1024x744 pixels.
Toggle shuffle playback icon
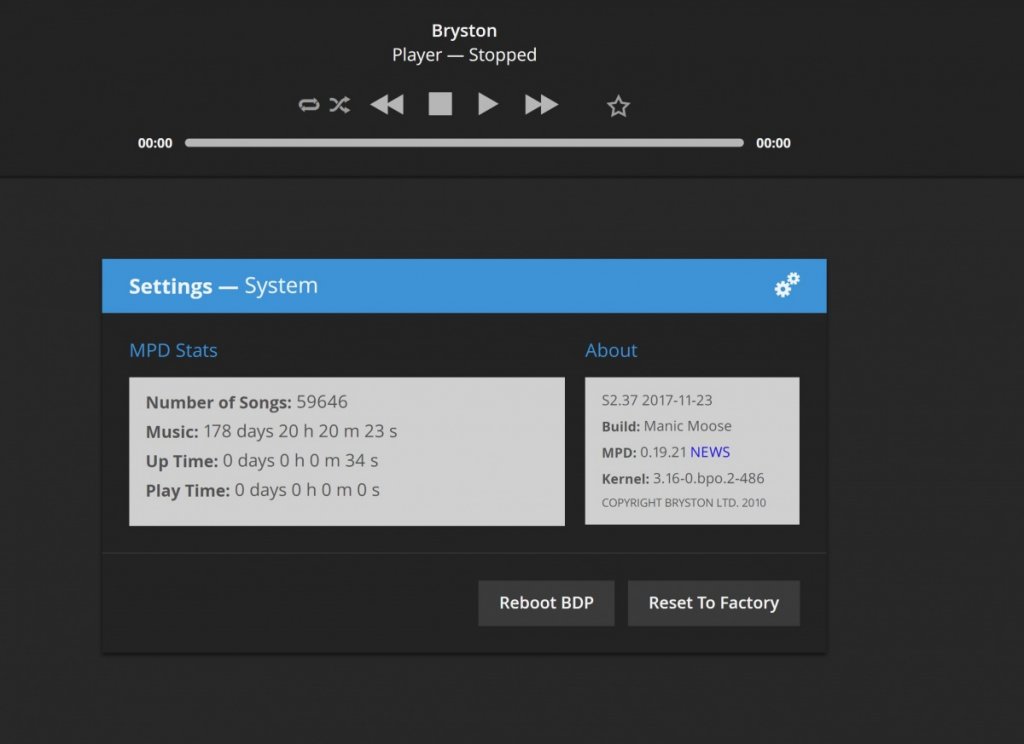click(x=340, y=105)
